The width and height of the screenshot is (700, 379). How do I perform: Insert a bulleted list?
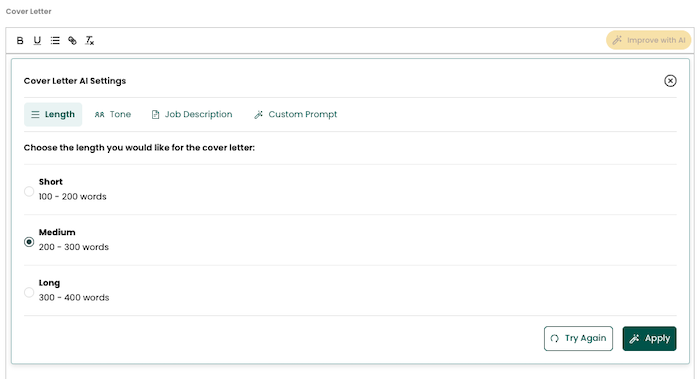55,41
